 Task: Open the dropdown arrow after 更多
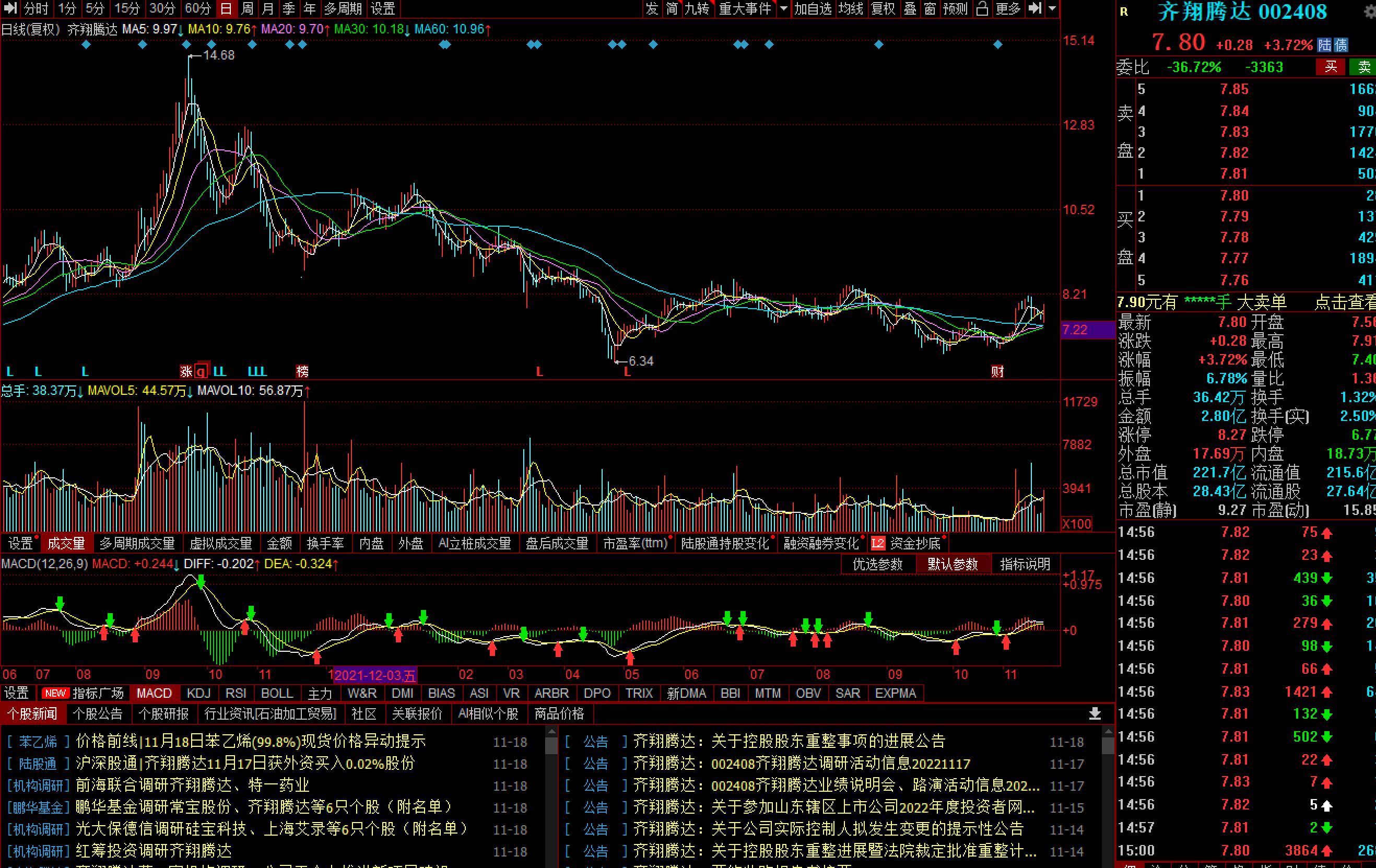(x=1052, y=8)
